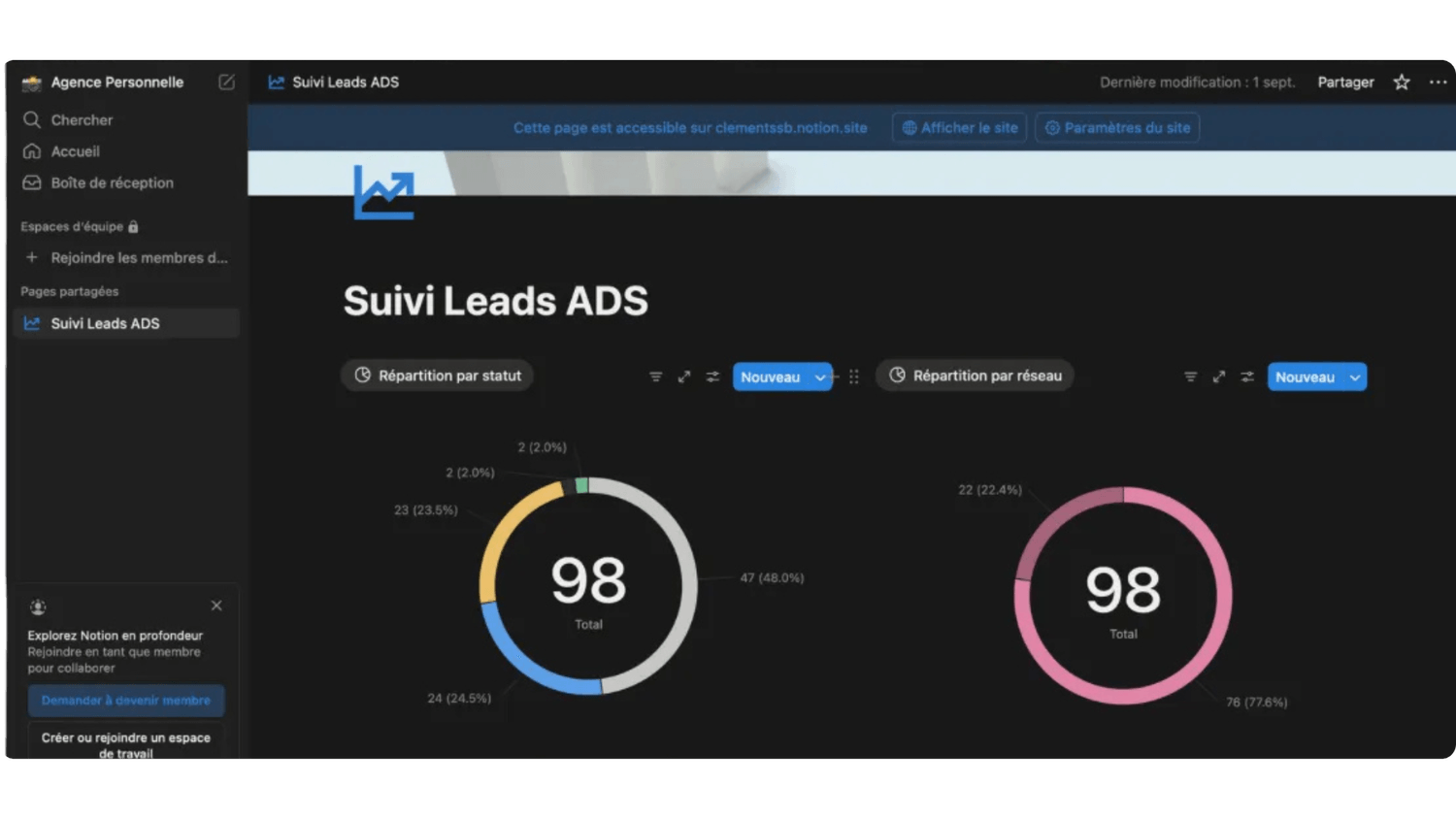Add the page to favorites with the star
The width and height of the screenshot is (1456, 819).
pos(1402,82)
